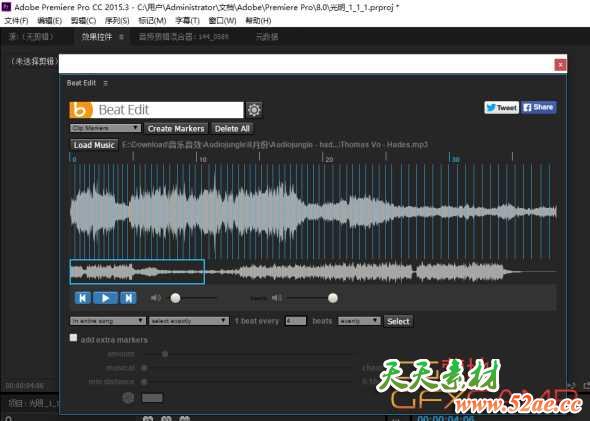Jump to previous beat button
The height and width of the screenshot is (421, 590).
[x=83, y=298]
